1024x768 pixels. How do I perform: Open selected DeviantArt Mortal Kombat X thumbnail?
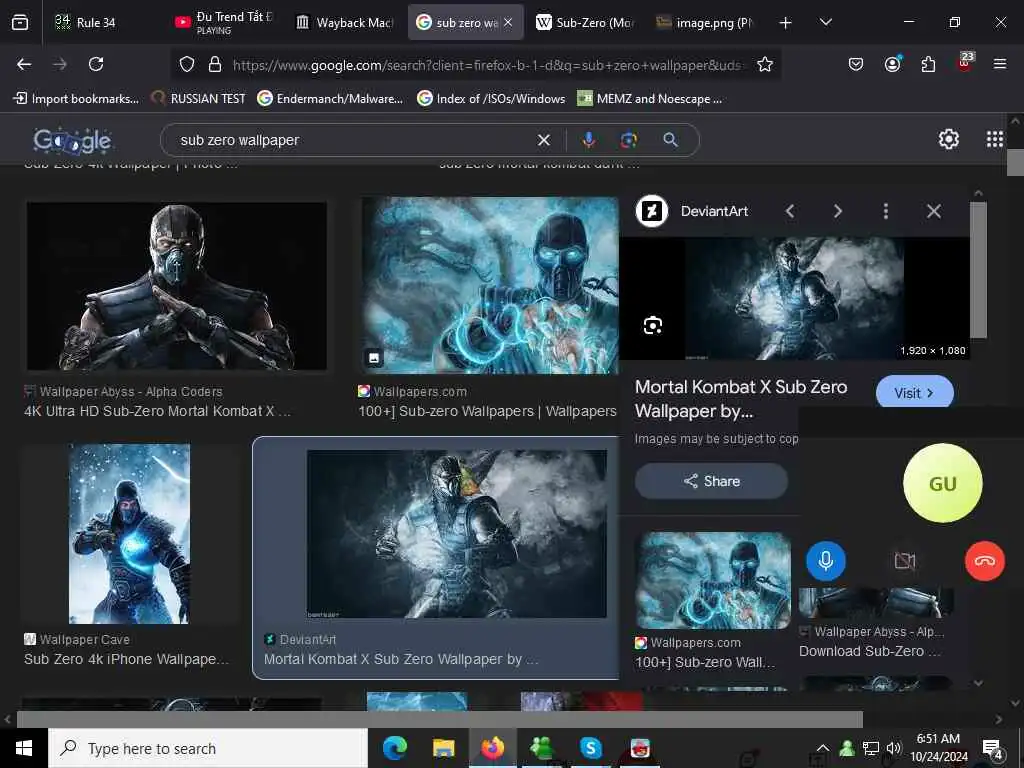pos(456,534)
